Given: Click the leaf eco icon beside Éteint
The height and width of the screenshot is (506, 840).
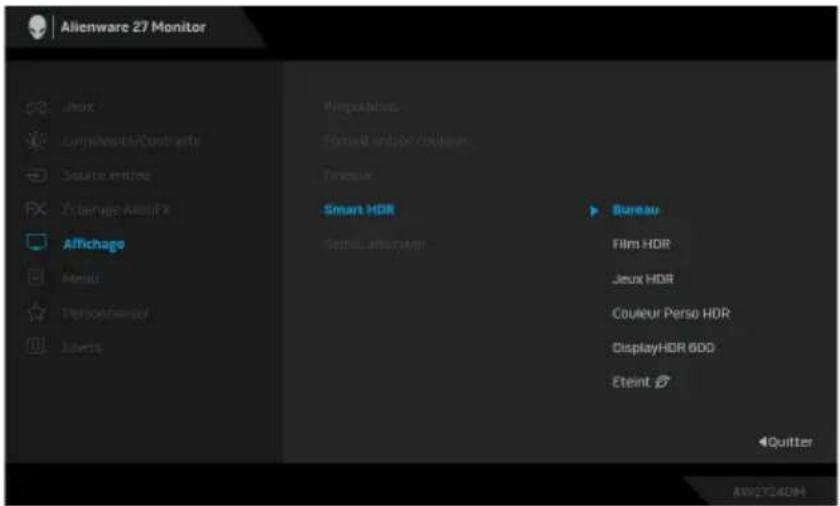Looking at the screenshot, I should (663, 382).
